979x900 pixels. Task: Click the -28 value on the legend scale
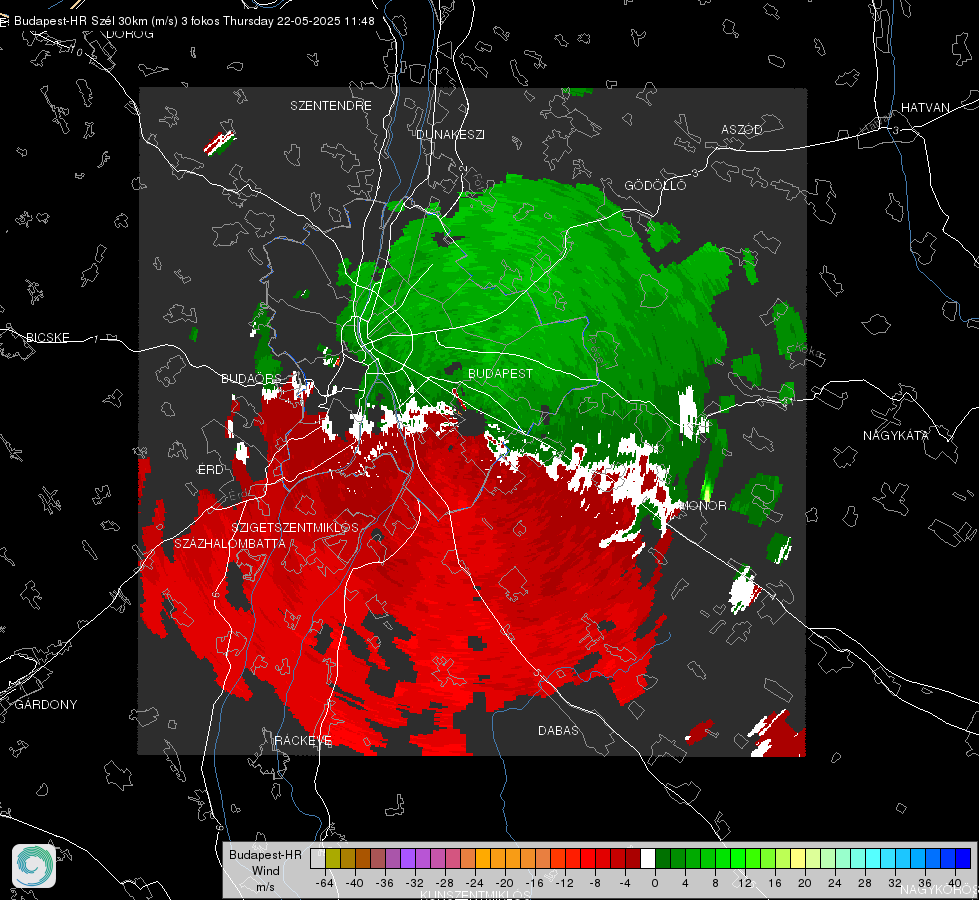point(445,883)
